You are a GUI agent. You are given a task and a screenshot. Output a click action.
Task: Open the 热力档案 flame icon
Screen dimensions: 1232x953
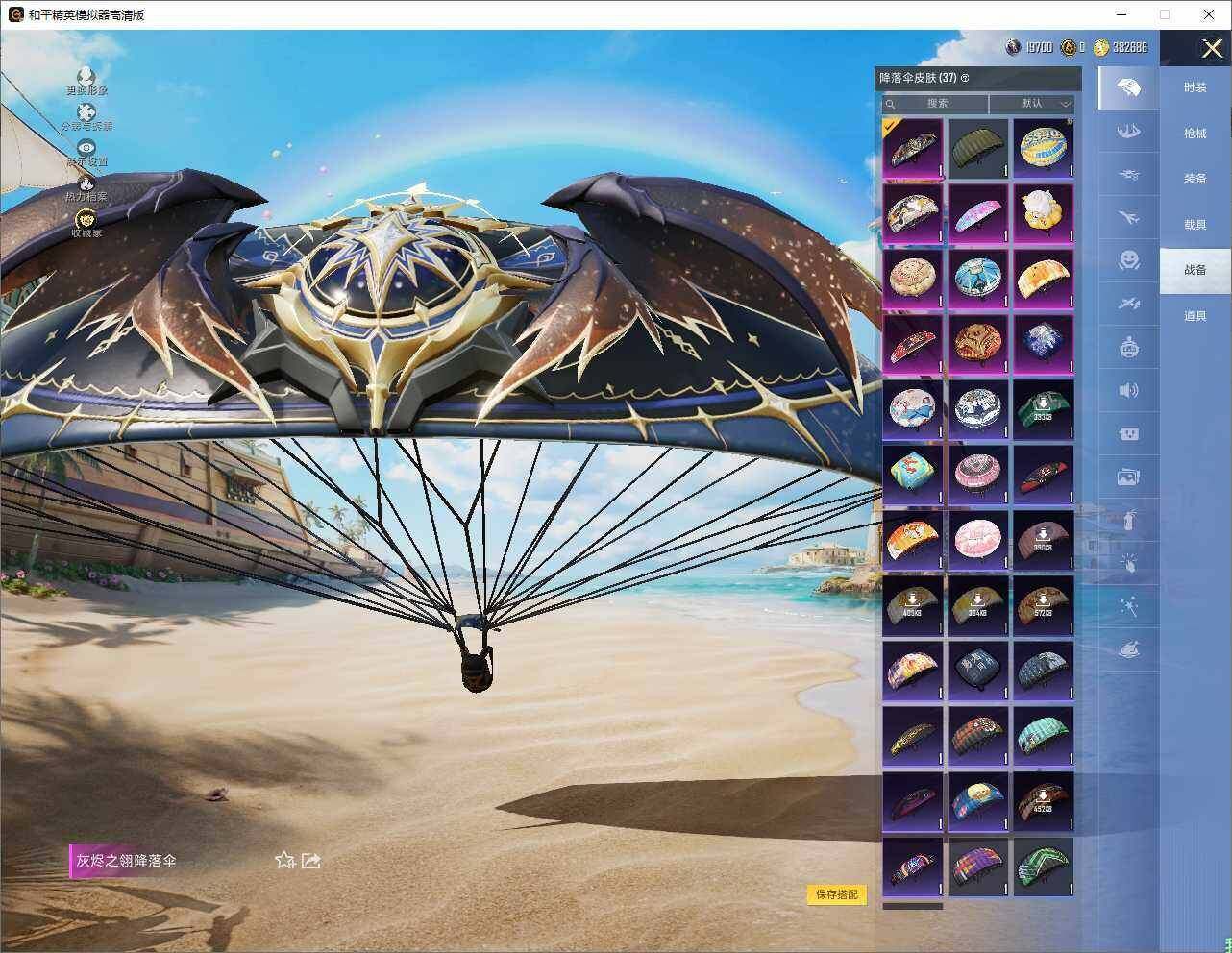point(86,182)
